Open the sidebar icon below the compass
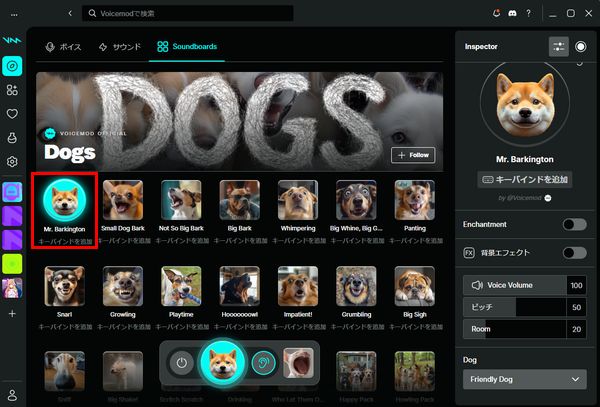The width and height of the screenshot is (600, 407). 12,90
